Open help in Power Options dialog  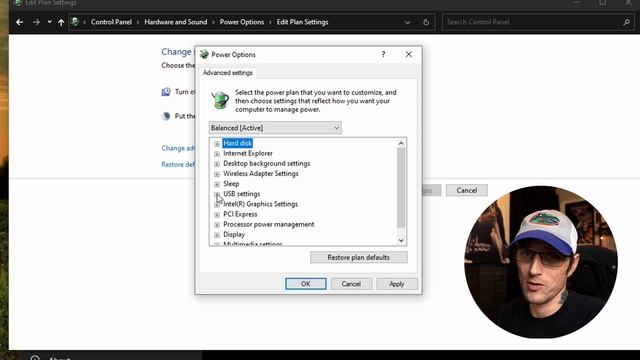tap(383, 54)
